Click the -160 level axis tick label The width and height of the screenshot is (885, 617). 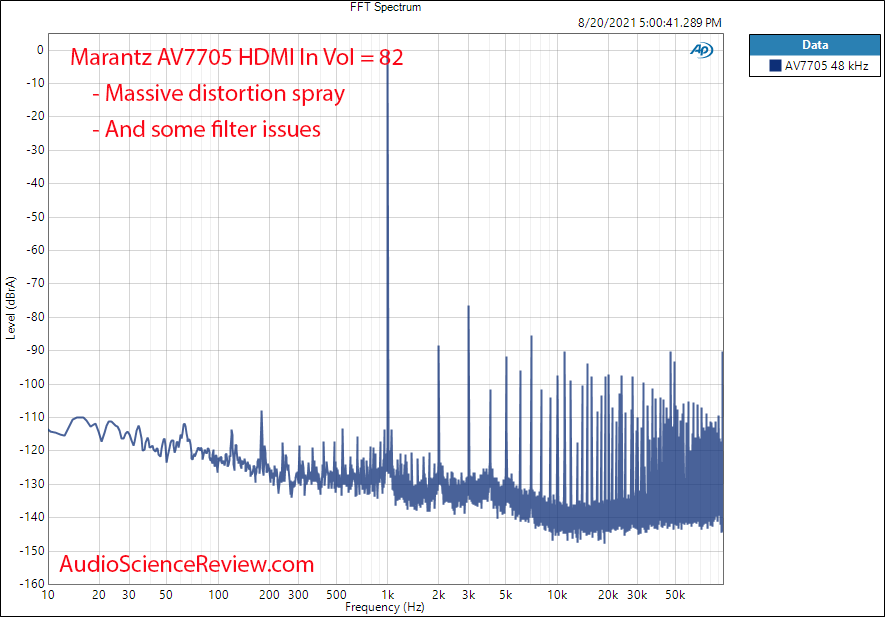[x=32, y=584]
